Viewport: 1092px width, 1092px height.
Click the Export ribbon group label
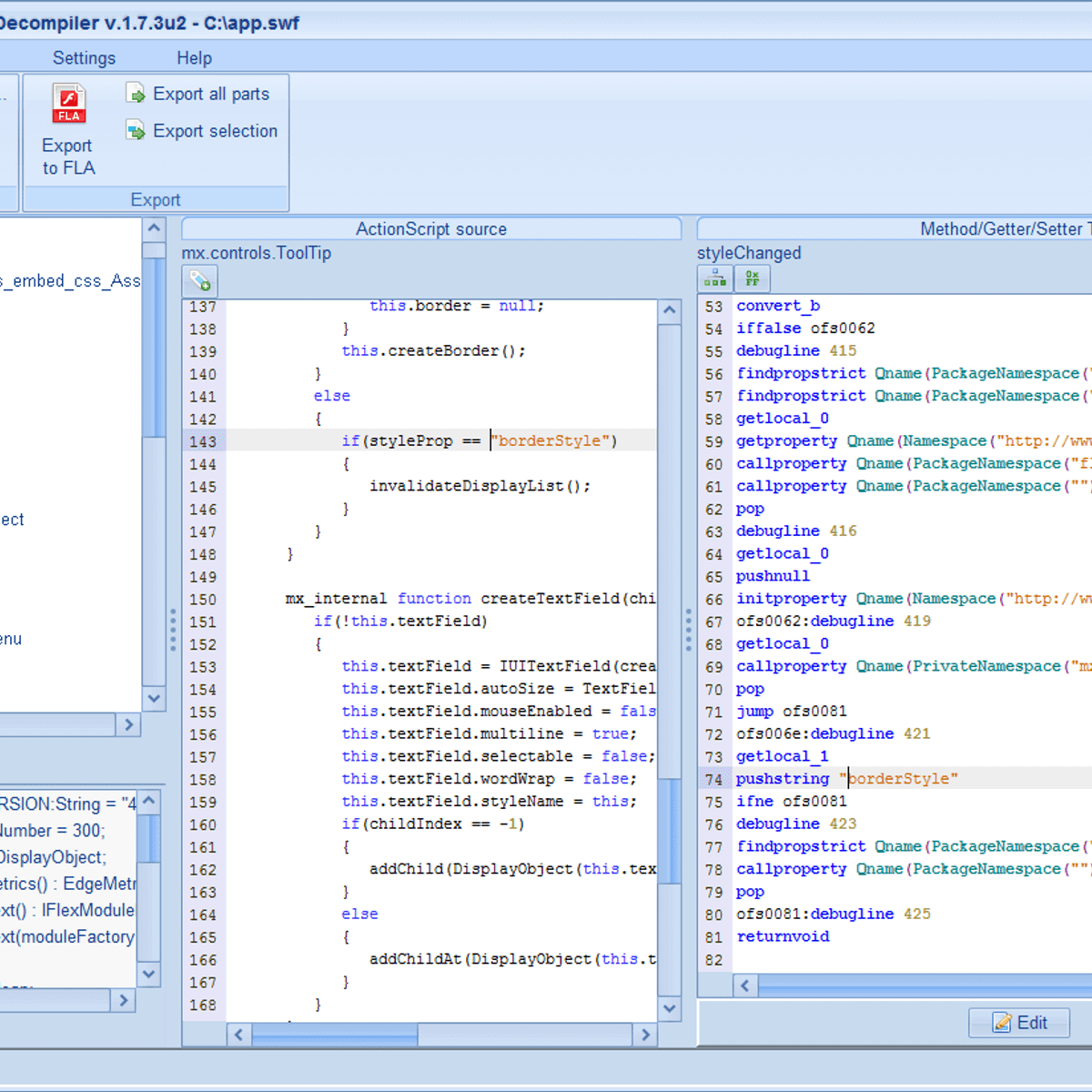click(156, 200)
